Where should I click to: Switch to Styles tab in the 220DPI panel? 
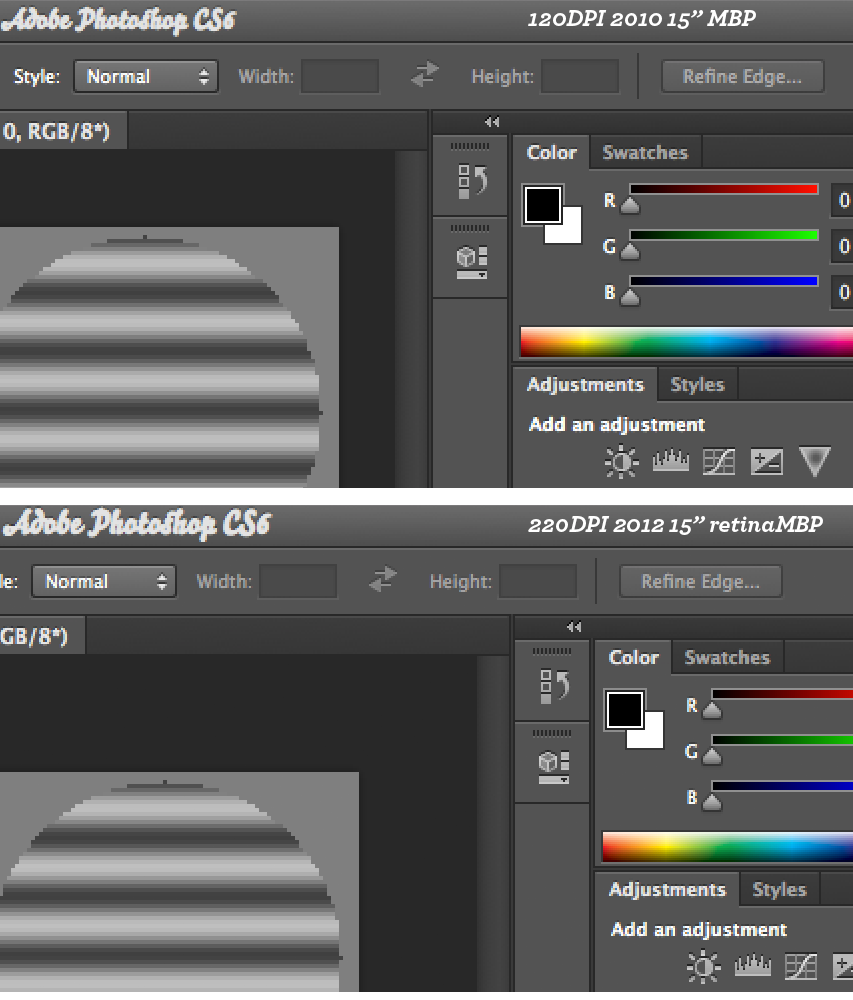coord(779,890)
